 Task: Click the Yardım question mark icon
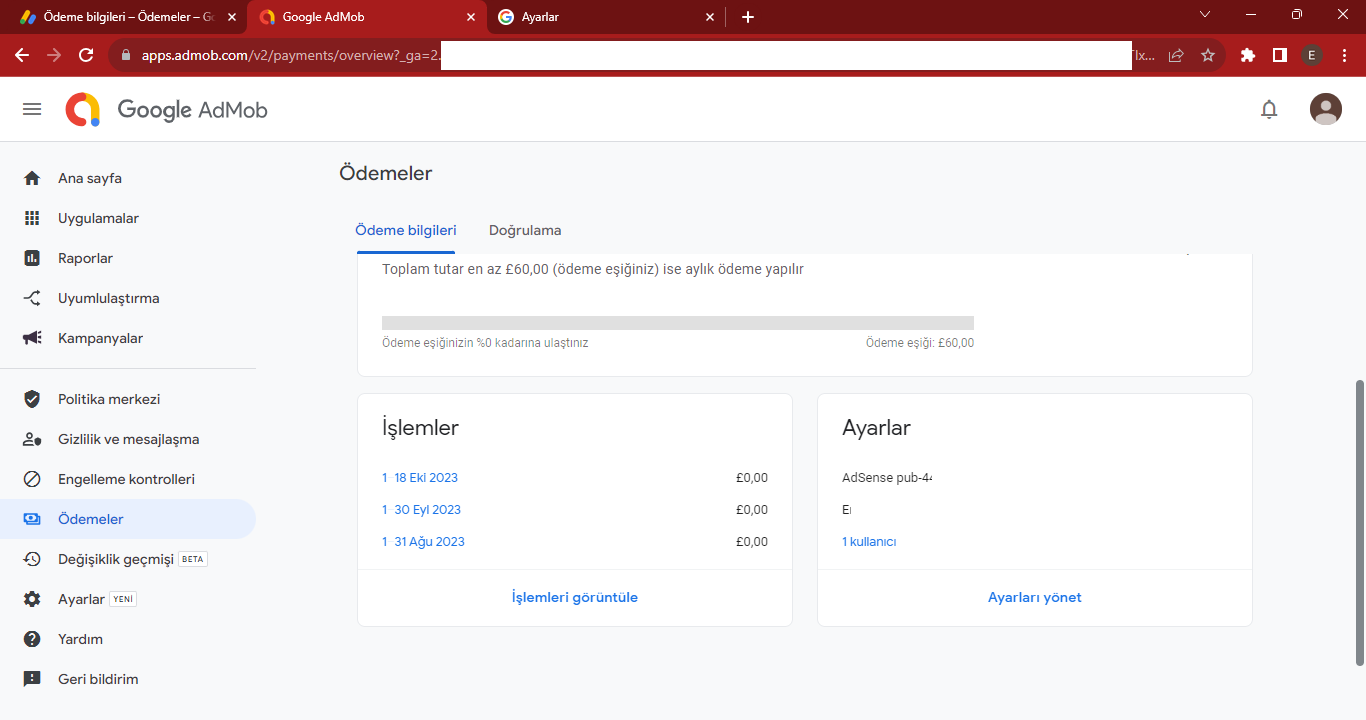point(32,639)
